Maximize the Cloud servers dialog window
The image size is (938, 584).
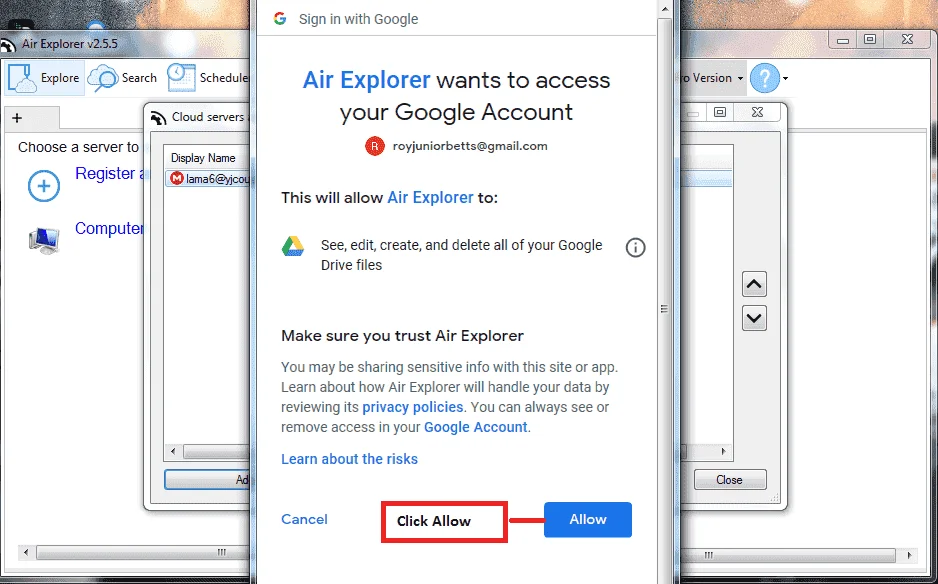(720, 112)
